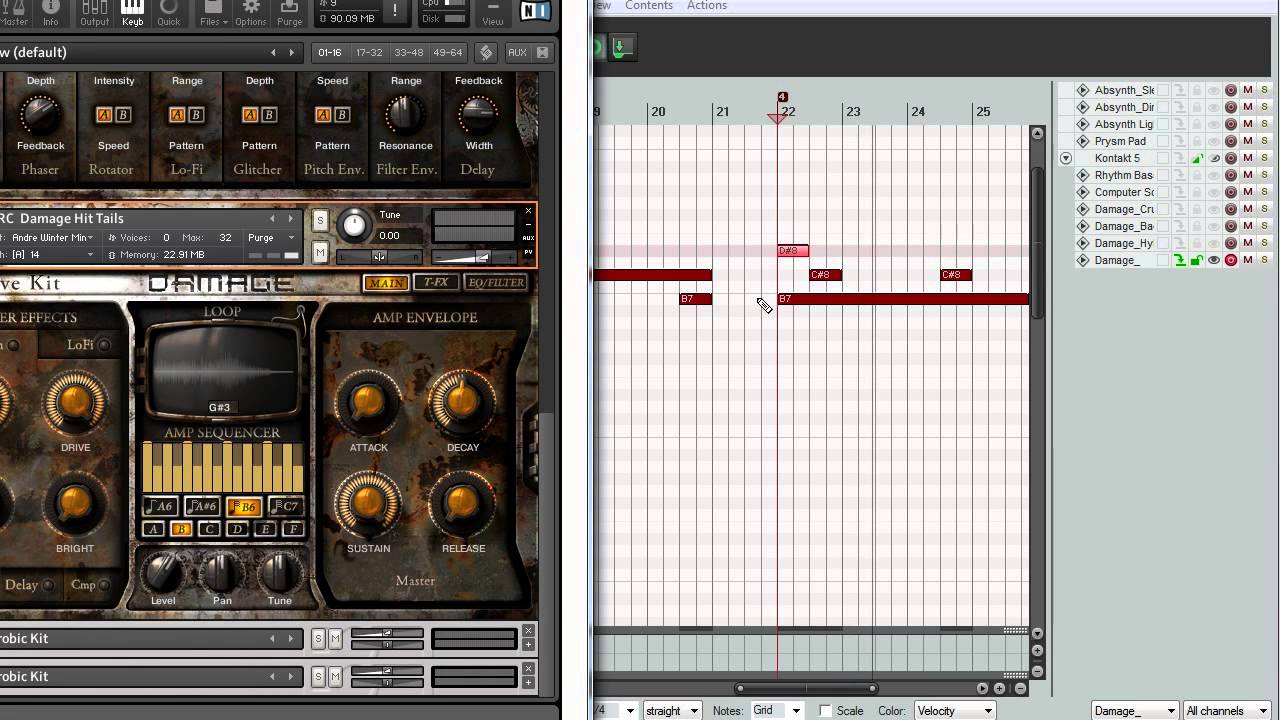Switch to the EQ/FILTER tab
The width and height of the screenshot is (1280, 720).
497,283
